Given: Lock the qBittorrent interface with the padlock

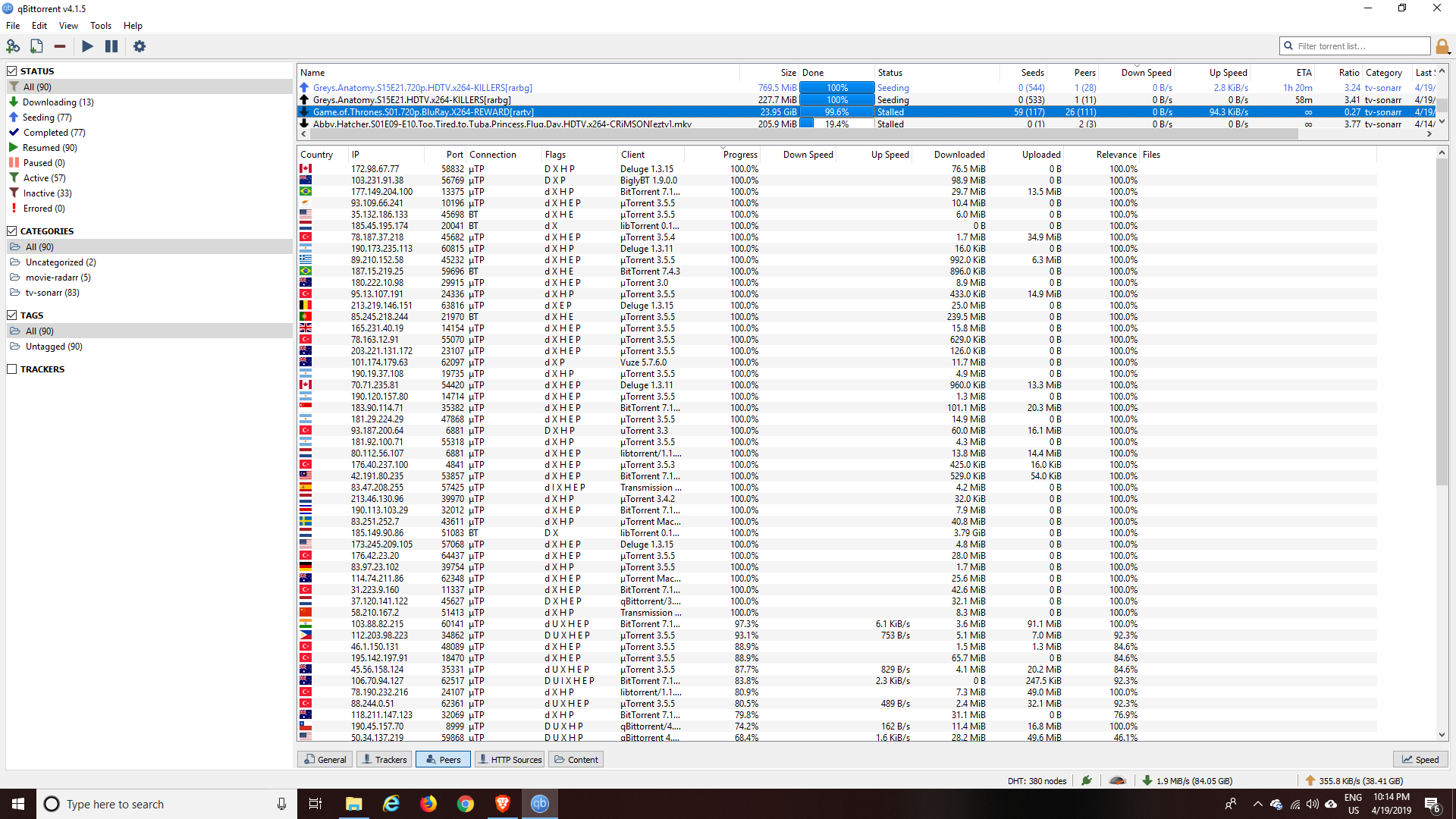Looking at the screenshot, I should (1443, 46).
